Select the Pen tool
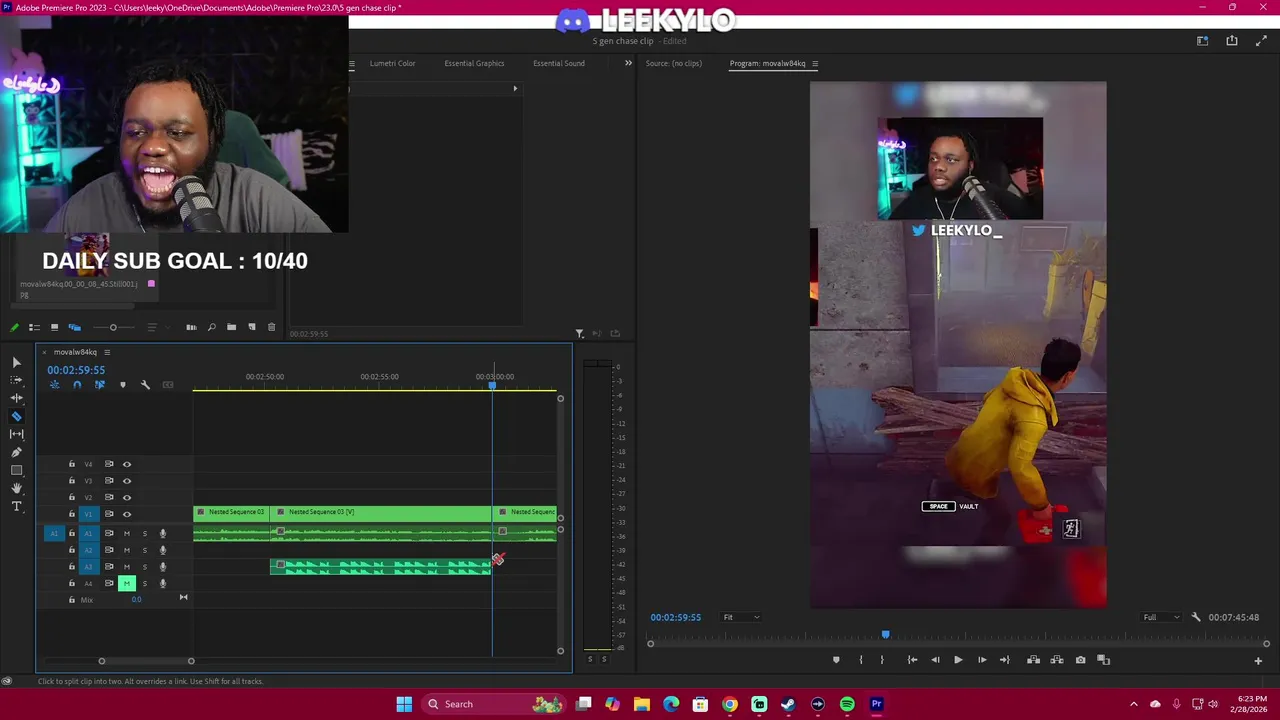This screenshot has height=720, width=1280. [x=16, y=452]
